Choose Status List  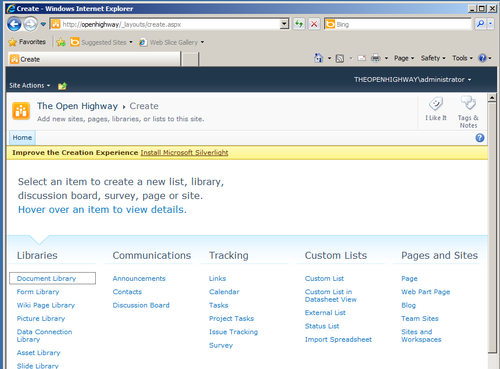[322, 326]
